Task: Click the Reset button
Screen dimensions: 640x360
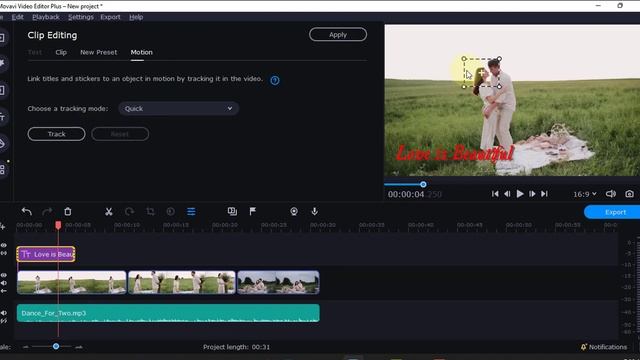Action: point(120,134)
